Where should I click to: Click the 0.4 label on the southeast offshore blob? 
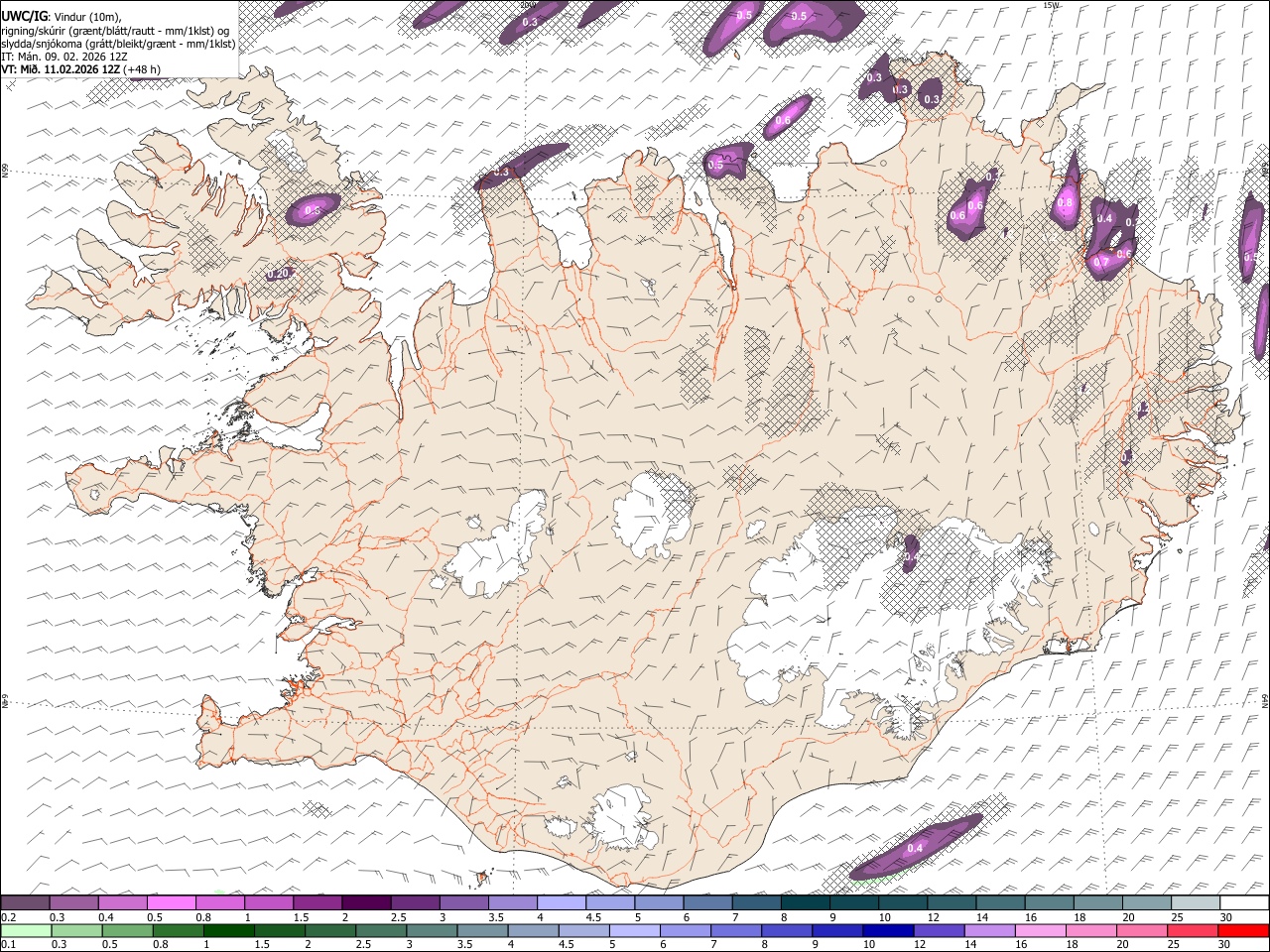click(x=915, y=848)
